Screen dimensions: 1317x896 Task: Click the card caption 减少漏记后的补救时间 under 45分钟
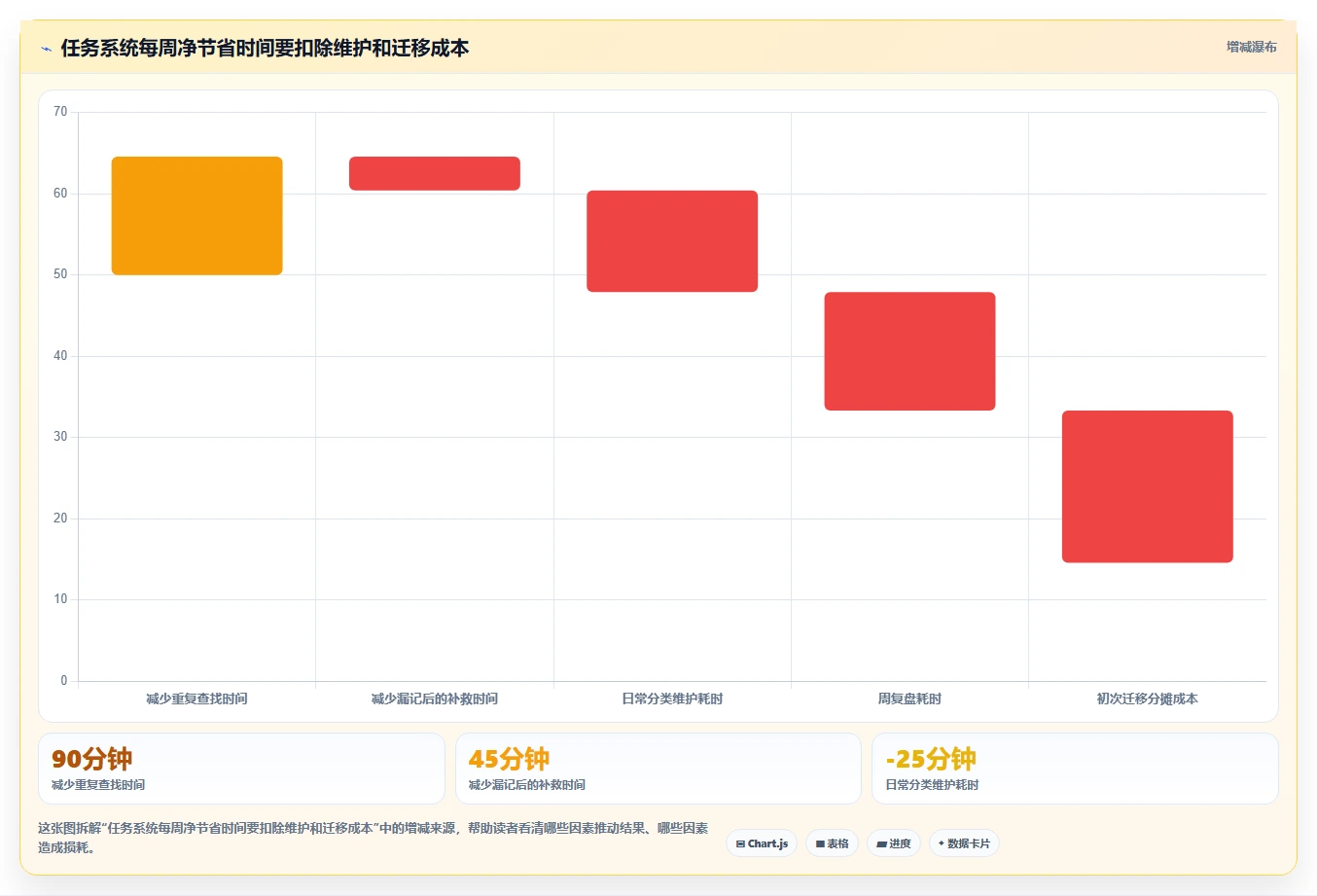point(527,785)
